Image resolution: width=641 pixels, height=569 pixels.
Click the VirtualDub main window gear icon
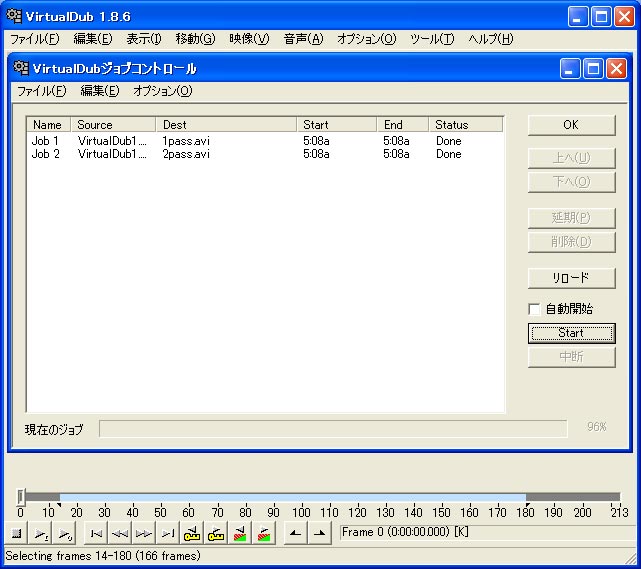14,16
